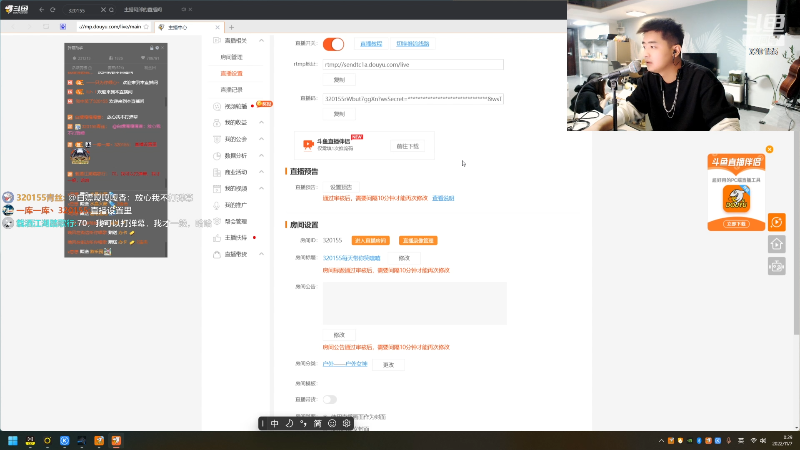Click the 我的收益 sidebar icon
The height and width of the screenshot is (450, 800).
217,122
